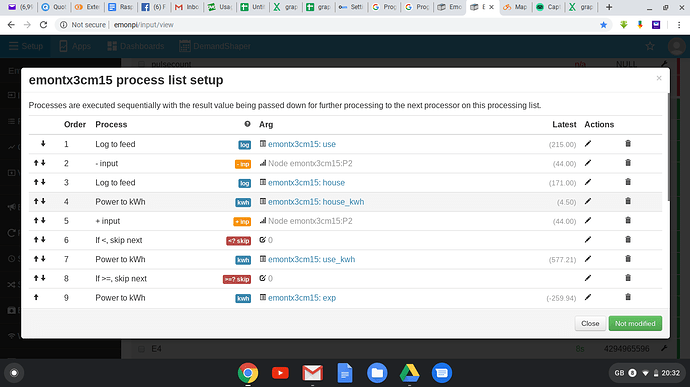Screen dimensions: 690x387
Task: Click the log badge in row 1
Action: point(245,145)
